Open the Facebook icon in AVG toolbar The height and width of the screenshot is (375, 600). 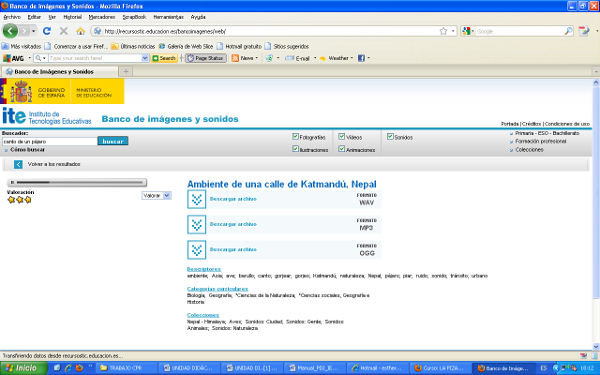click(361, 58)
